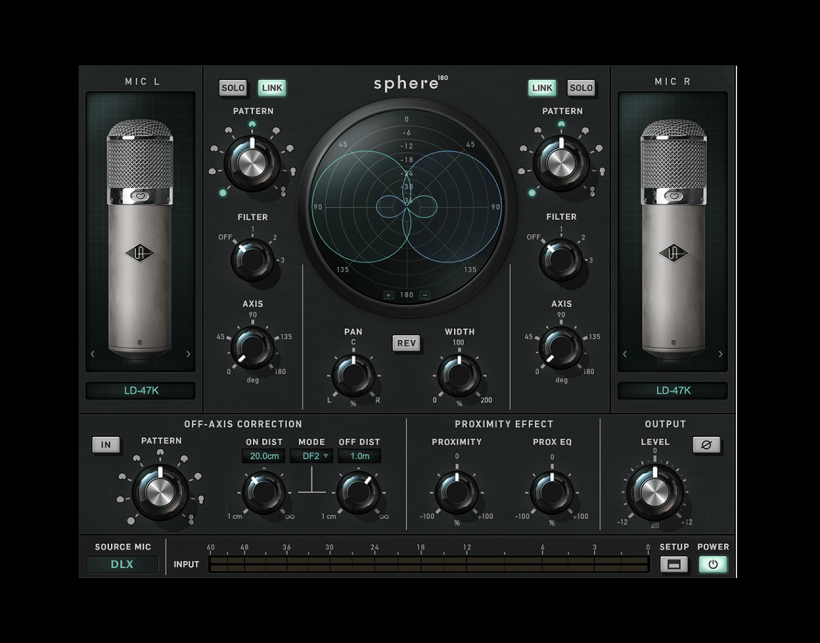Toggle the output phase invert button
Image resolution: width=820 pixels, height=643 pixels.
[707, 445]
